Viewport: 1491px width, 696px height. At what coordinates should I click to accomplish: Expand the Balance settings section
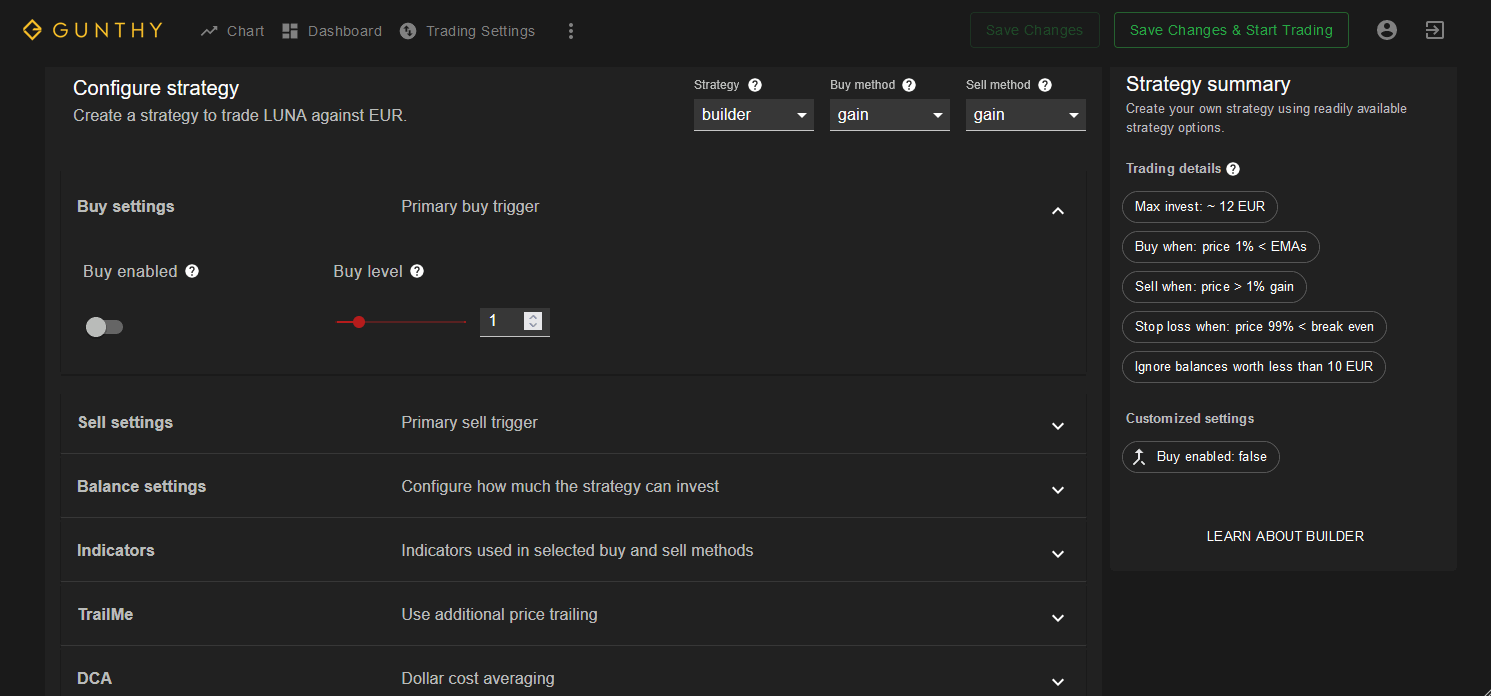point(574,486)
